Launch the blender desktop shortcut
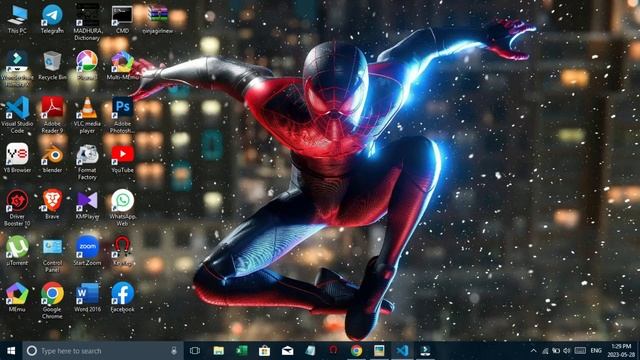 pos(52,158)
